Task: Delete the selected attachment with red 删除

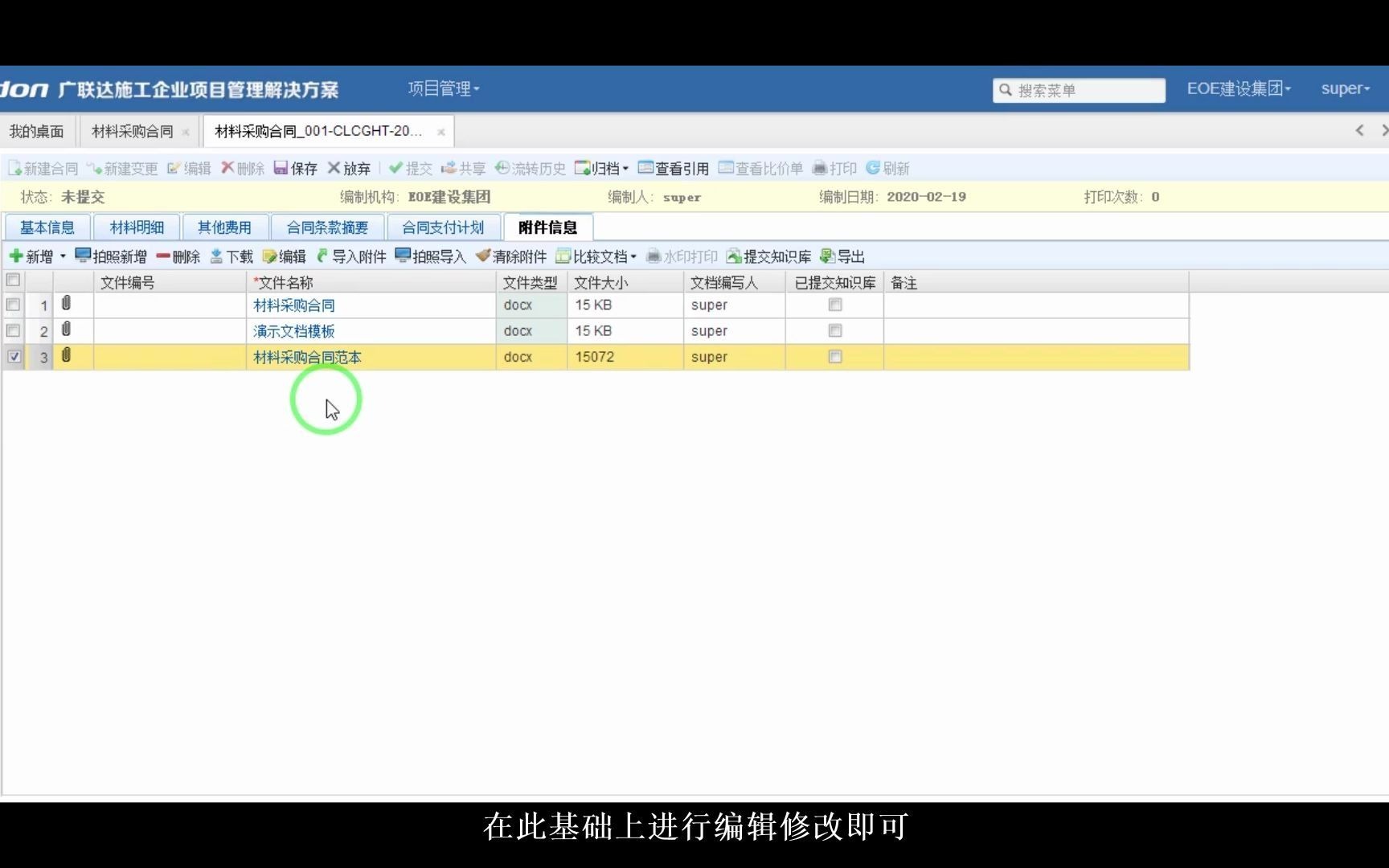Action: click(178, 256)
